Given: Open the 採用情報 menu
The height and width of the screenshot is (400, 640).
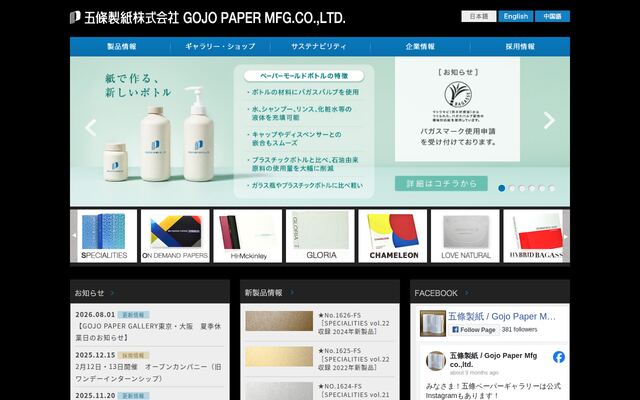Looking at the screenshot, I should 520,47.
